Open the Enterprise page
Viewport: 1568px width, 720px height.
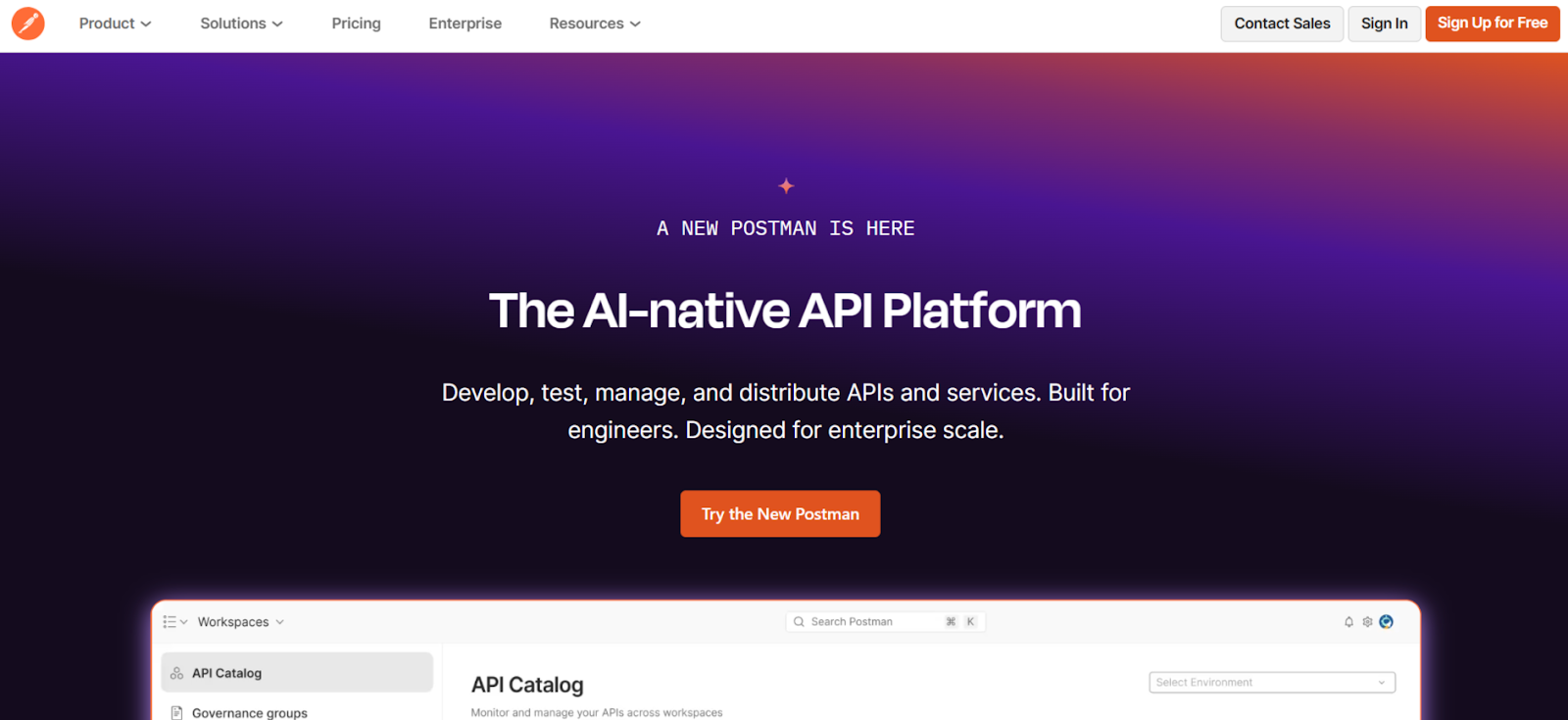pos(465,24)
